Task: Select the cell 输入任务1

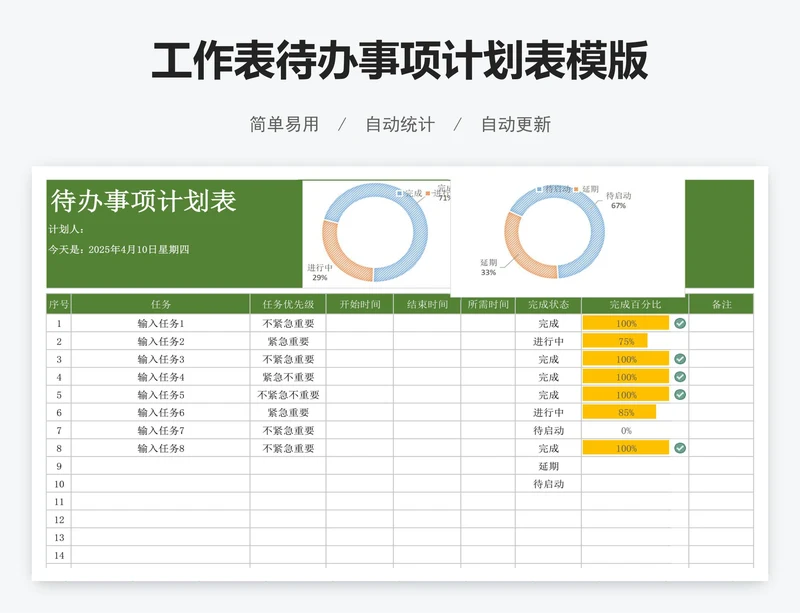Action: (161, 323)
